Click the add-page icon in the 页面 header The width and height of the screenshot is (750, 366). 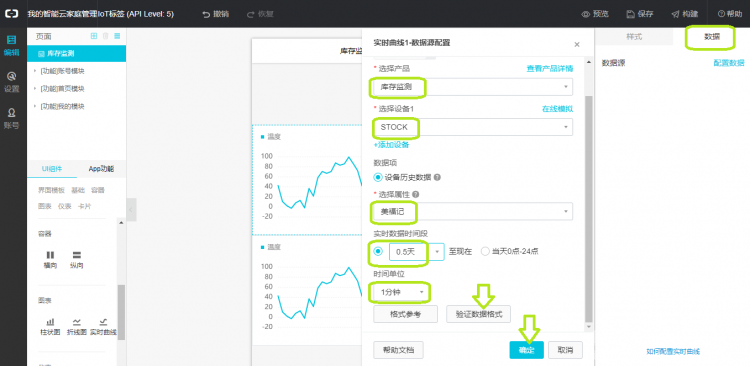tap(94, 36)
